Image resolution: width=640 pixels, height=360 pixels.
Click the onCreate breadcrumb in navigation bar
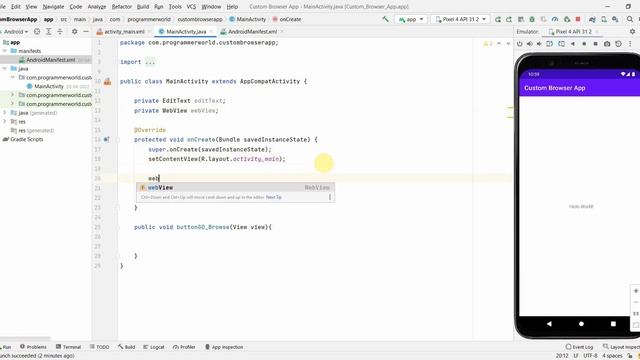click(287, 19)
